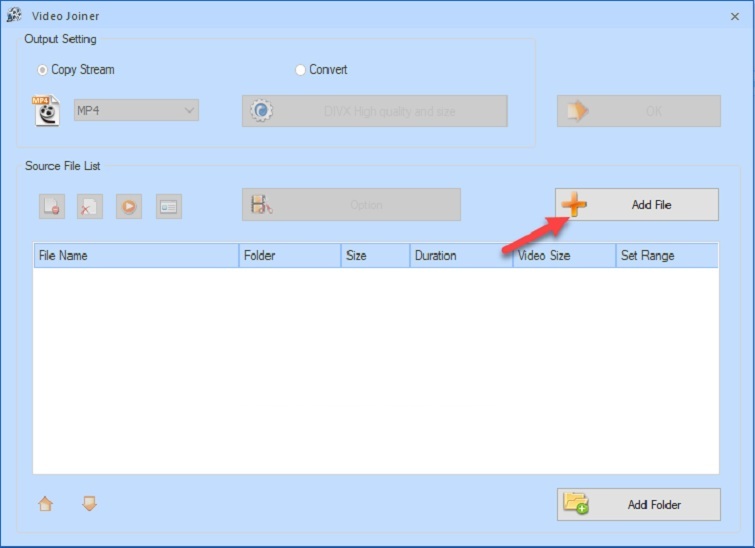Open the file info card icon

click(x=168, y=206)
